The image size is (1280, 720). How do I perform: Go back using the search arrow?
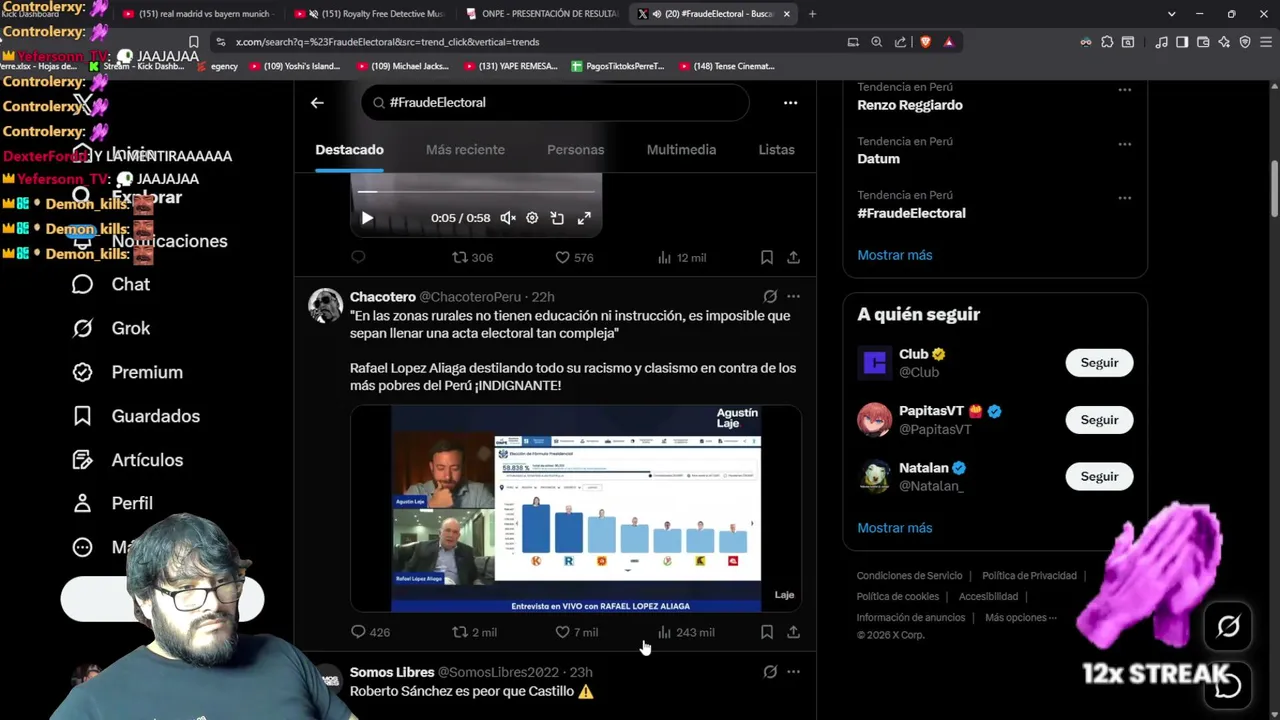317,103
